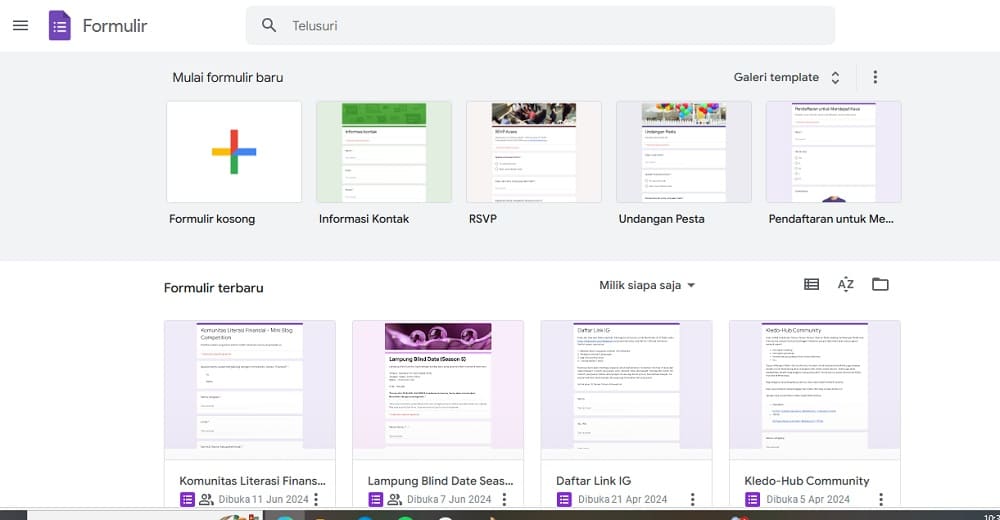Open more options for Kledo-Hub Community
1000x520 pixels.
[x=881, y=499]
